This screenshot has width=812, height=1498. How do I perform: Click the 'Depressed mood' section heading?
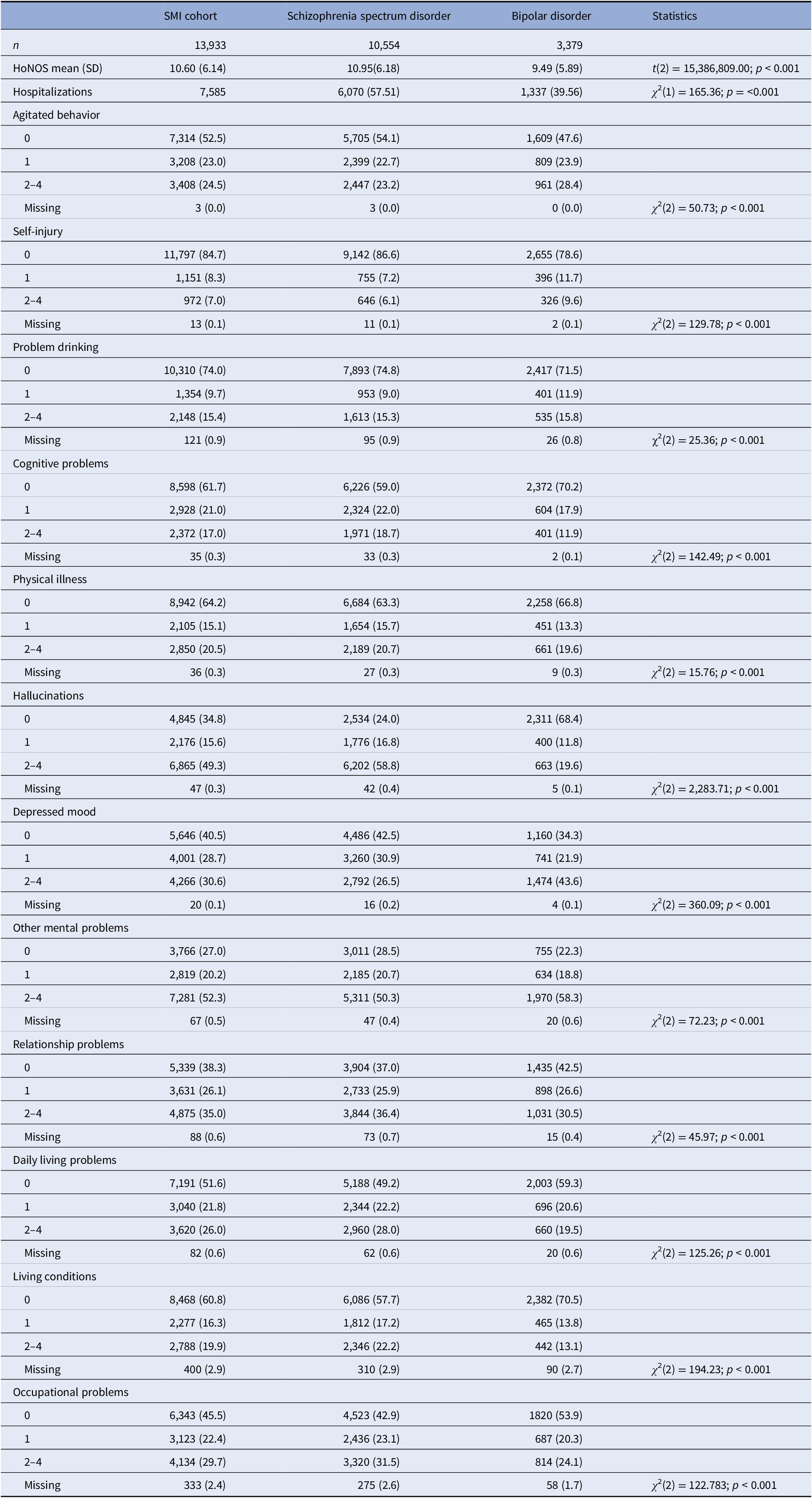coord(54,812)
